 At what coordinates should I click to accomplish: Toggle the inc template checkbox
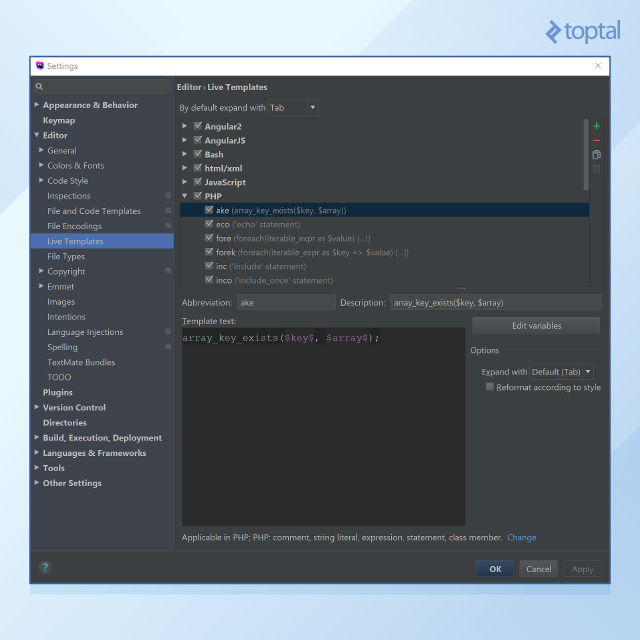tap(209, 266)
